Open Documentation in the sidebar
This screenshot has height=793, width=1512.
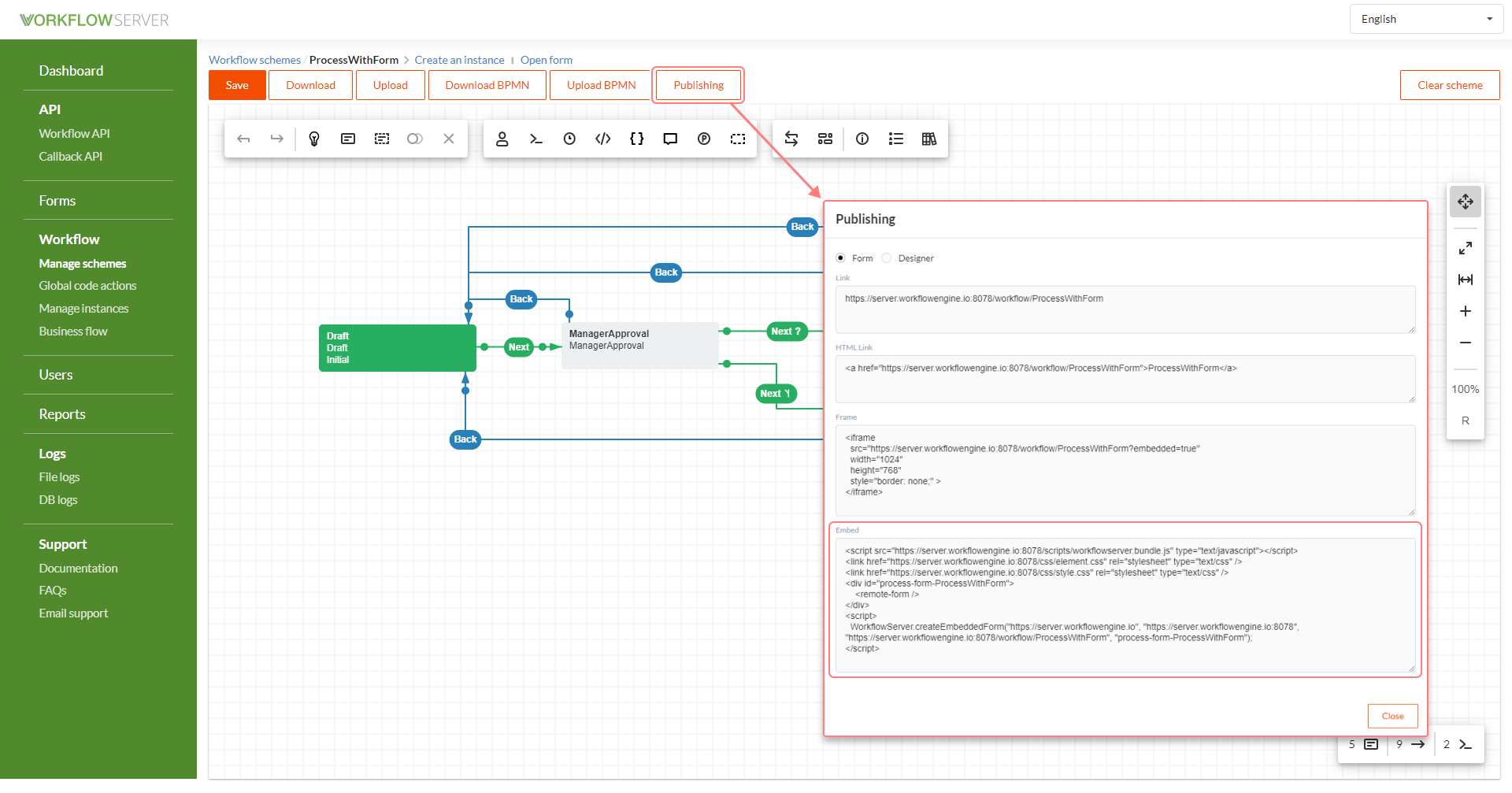pyautogui.click(x=79, y=569)
